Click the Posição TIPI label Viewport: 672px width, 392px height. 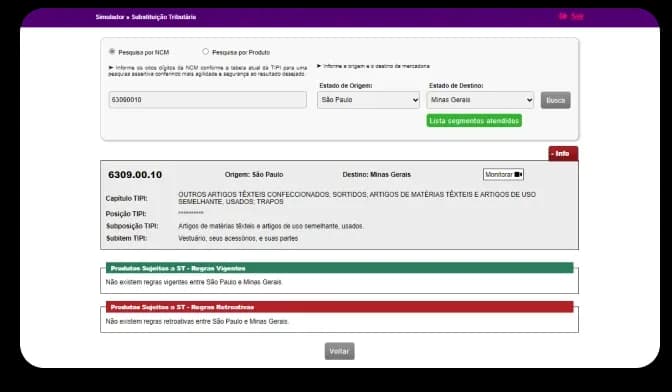(x=126, y=214)
